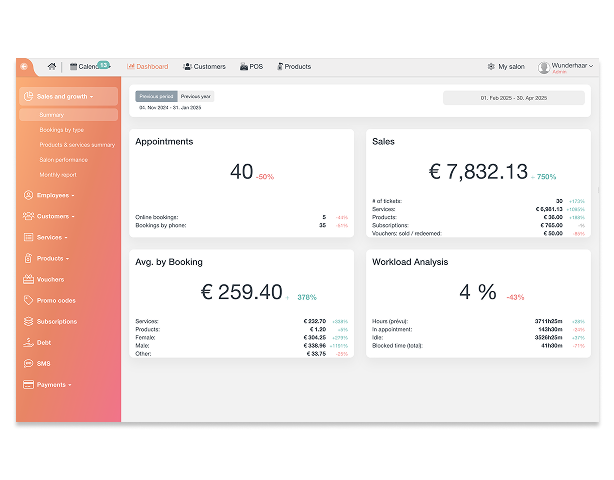This screenshot has width=614, height=480.
Task: Open the POS tab
Action: point(251,67)
